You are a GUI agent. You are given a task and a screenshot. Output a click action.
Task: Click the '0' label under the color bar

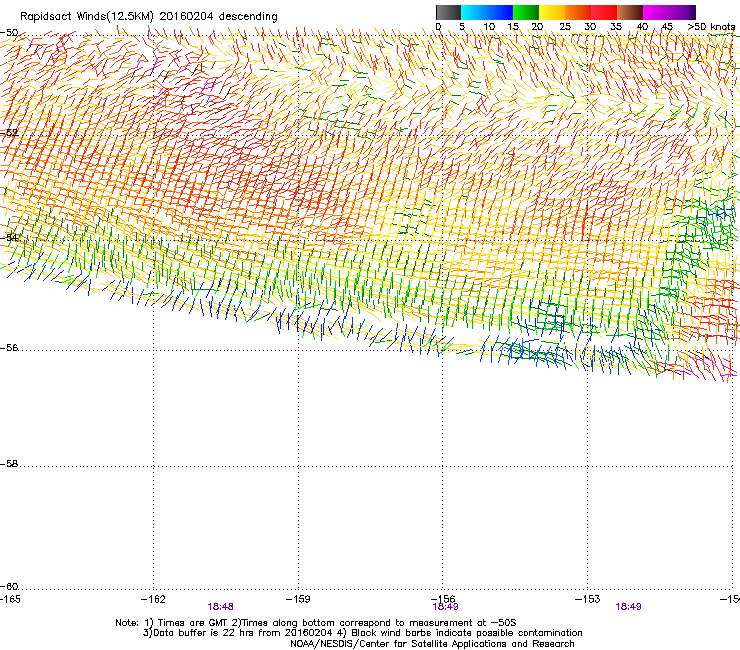438,27
